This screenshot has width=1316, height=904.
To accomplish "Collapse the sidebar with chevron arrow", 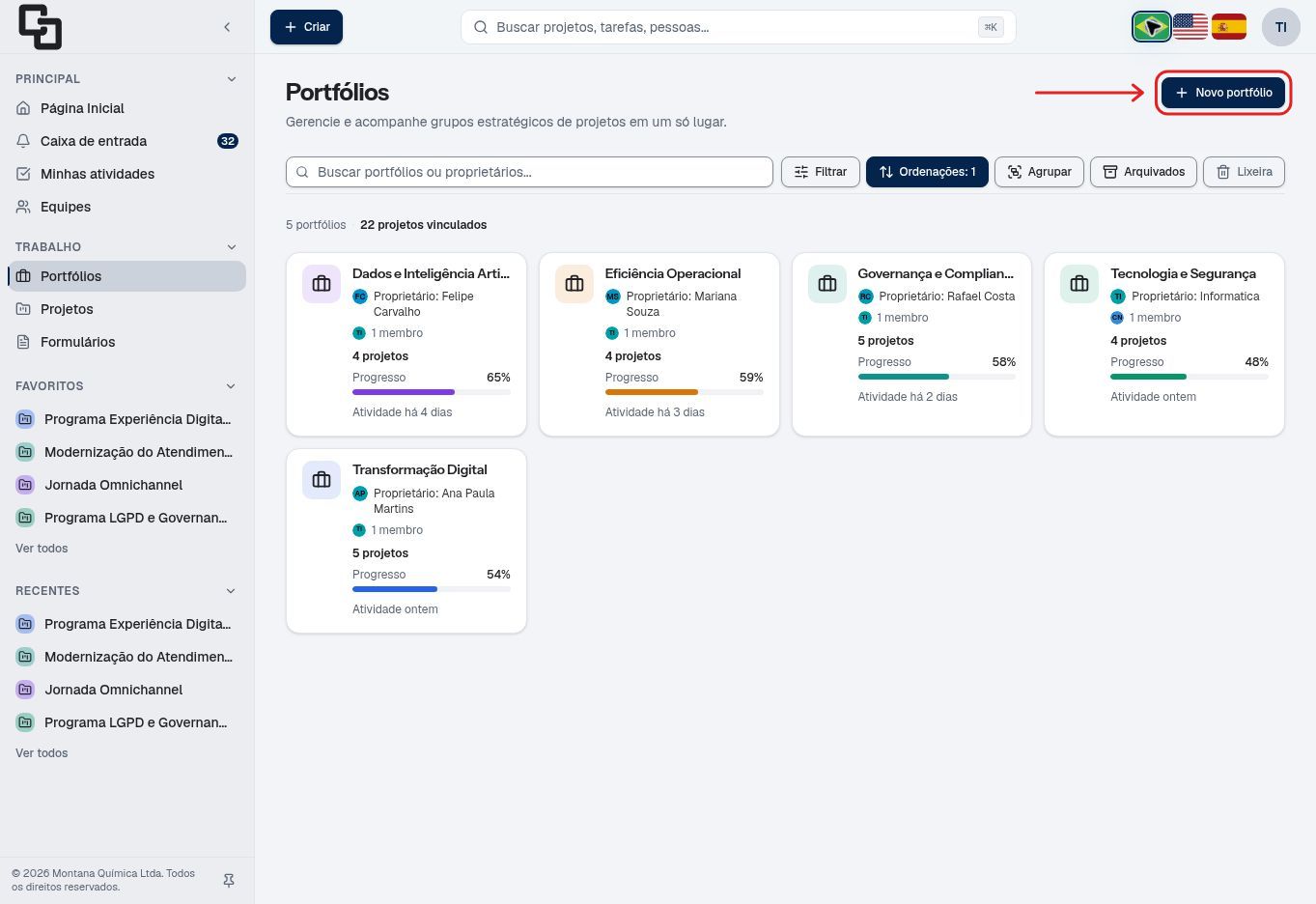I will [x=227, y=27].
